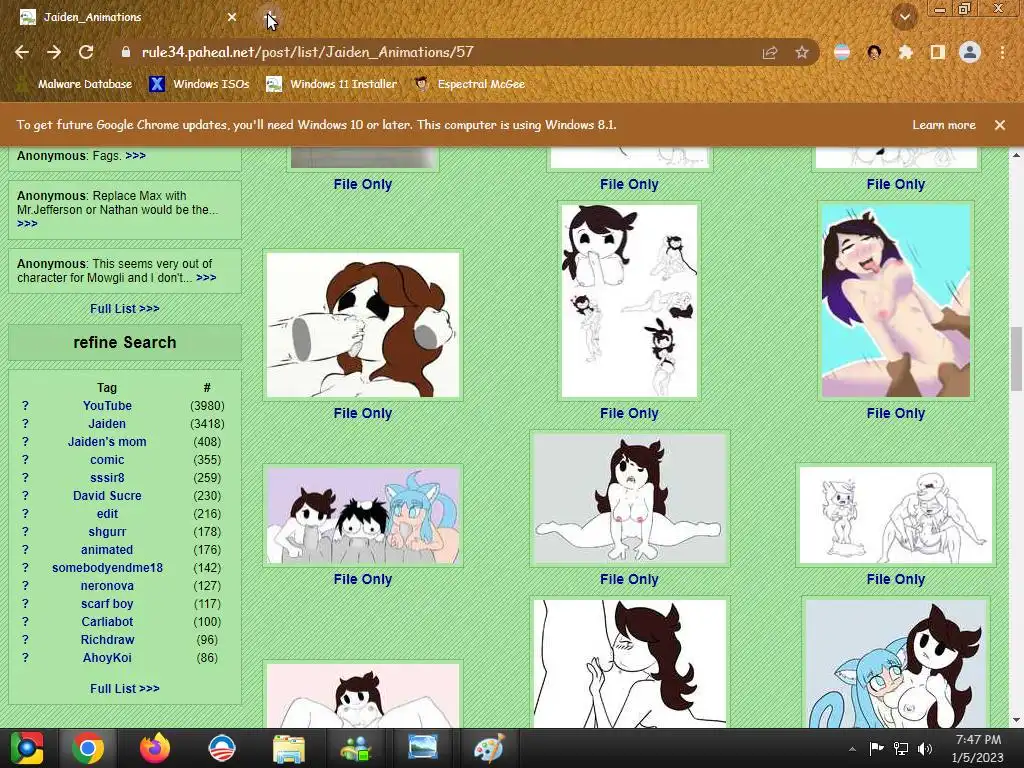The height and width of the screenshot is (768, 1024).
Task: Open the Windows 11 Installer bookmark
Action: [x=331, y=84]
